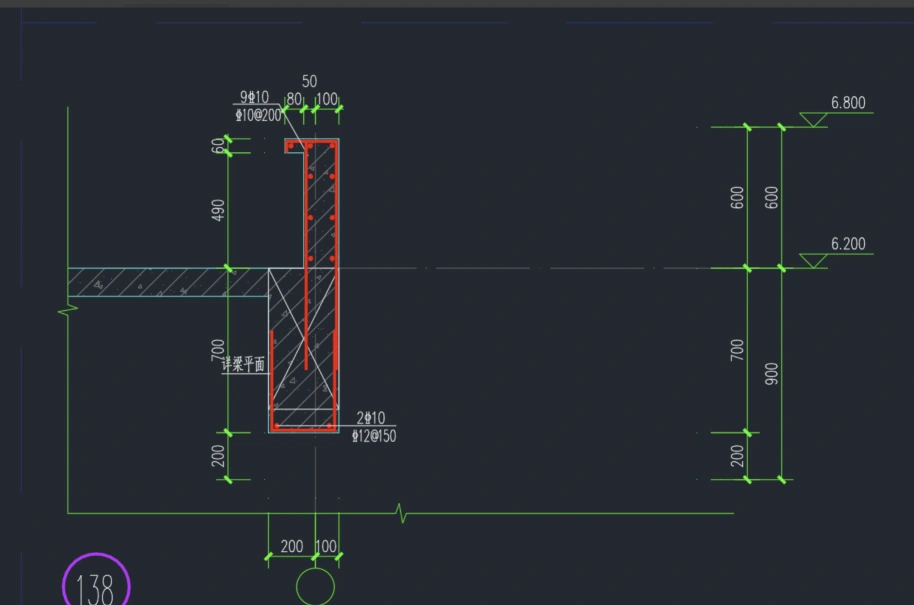914x605 pixels.
Task: Click the 2Φ10 rebar label
Action: pyautogui.click(x=370, y=417)
